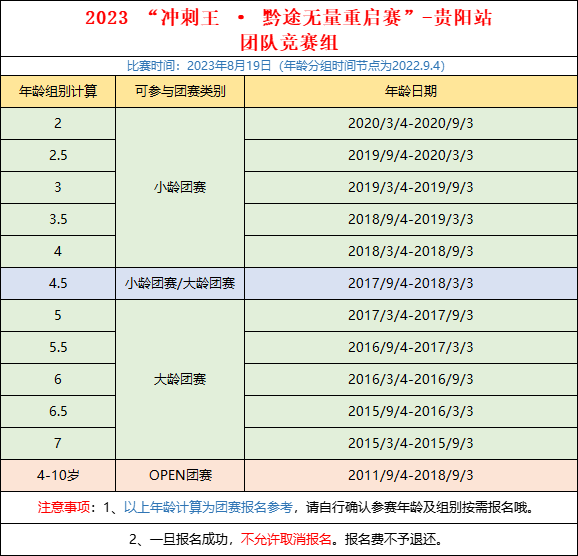Screen dimensions: 578x556
Task: Click the blue text '以上年龄计算为团赛报名参考'
Action: point(208,508)
